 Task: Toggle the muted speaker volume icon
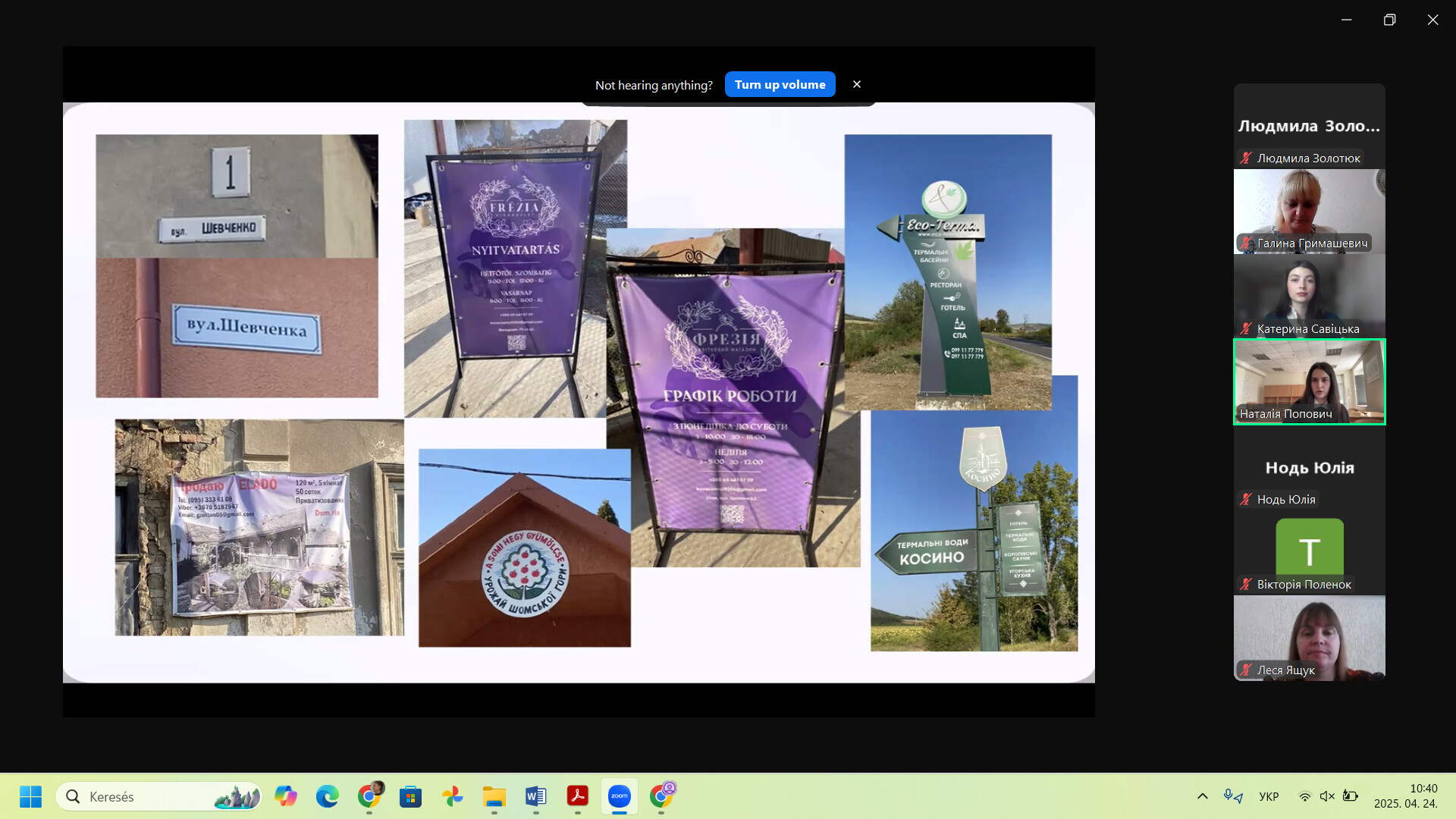coord(1327,796)
